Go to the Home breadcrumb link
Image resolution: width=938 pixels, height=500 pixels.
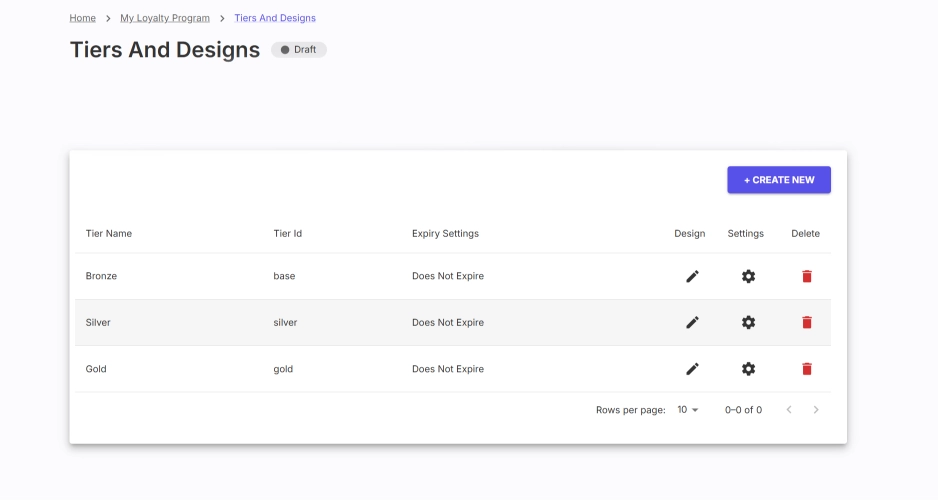point(83,18)
